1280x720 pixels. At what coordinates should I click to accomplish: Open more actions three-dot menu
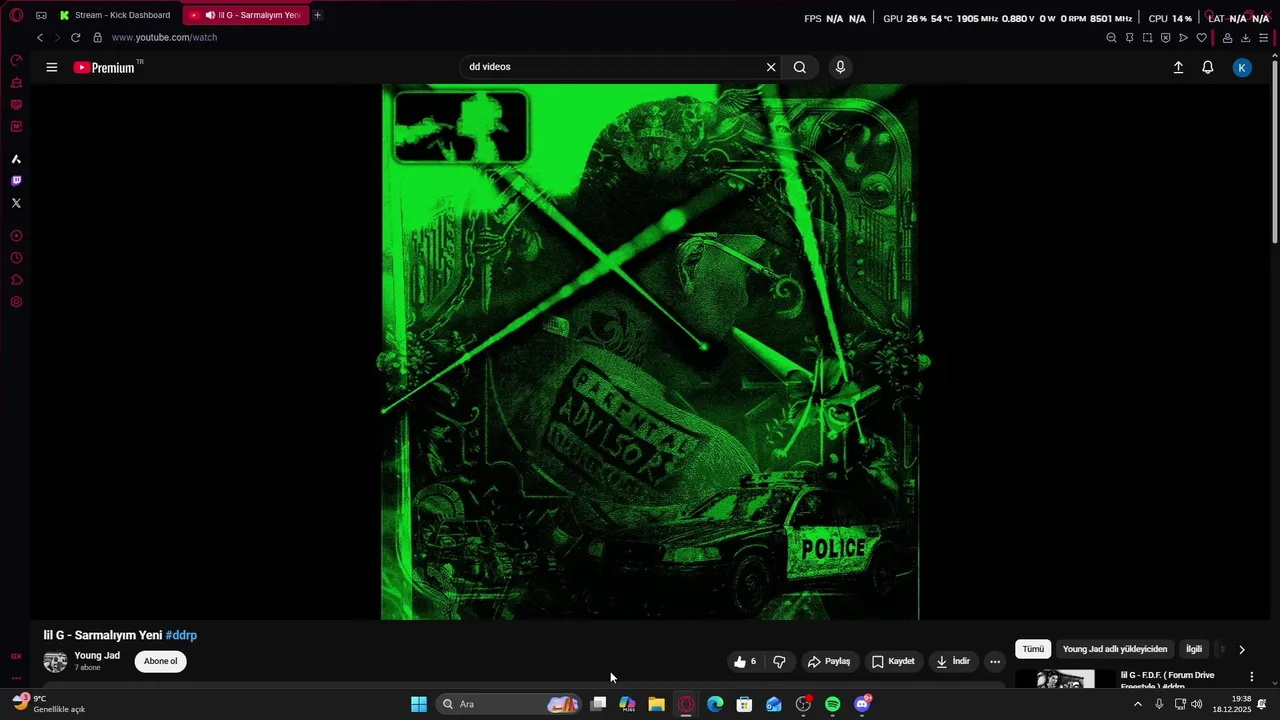tap(994, 661)
